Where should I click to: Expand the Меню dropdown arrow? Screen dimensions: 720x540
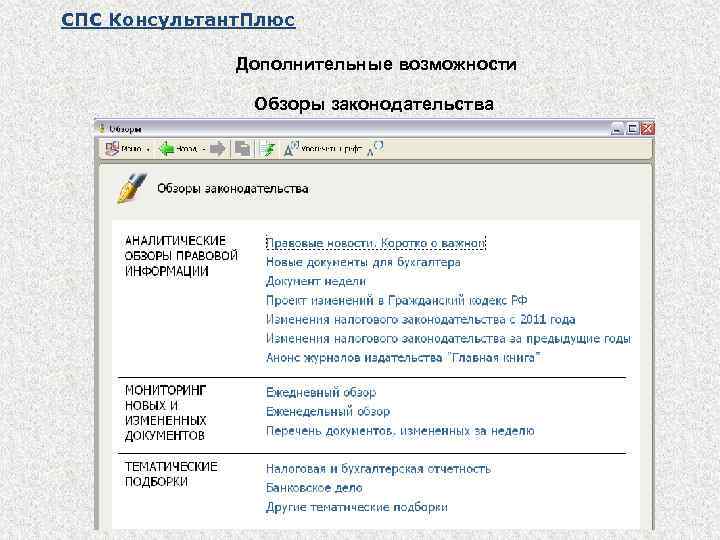tap(148, 150)
